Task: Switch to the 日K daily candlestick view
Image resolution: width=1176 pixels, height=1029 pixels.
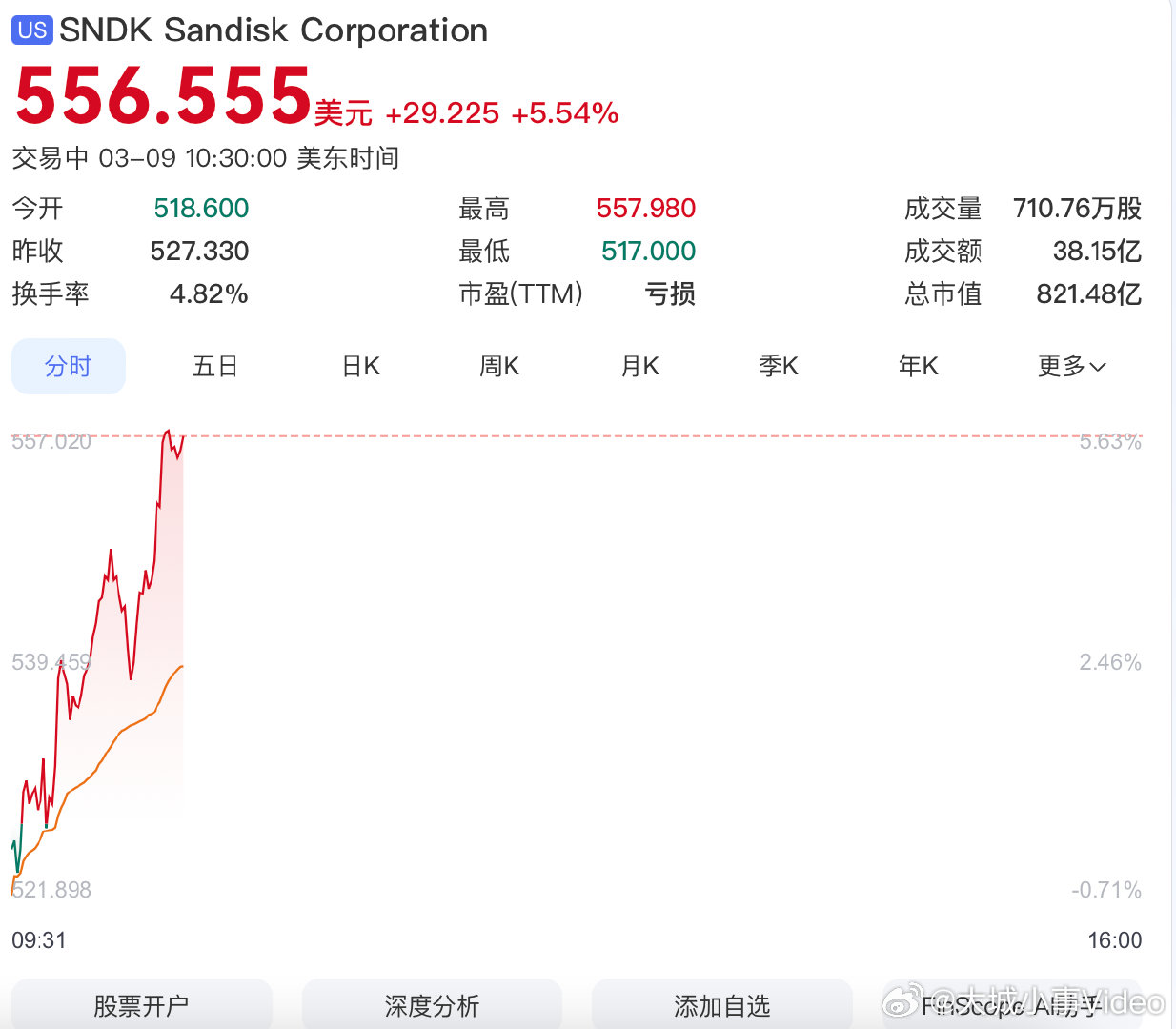Action: coord(359,366)
